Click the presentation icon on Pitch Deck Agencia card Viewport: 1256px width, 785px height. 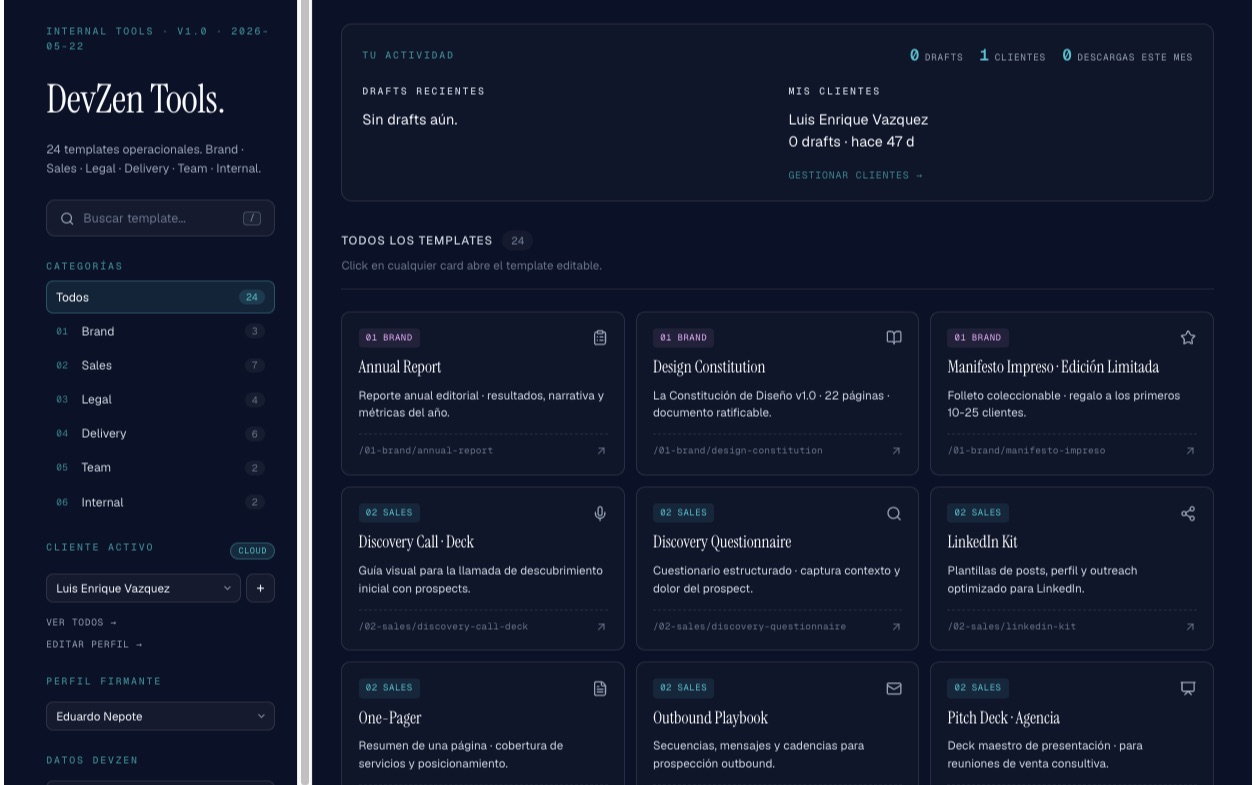point(1188,688)
